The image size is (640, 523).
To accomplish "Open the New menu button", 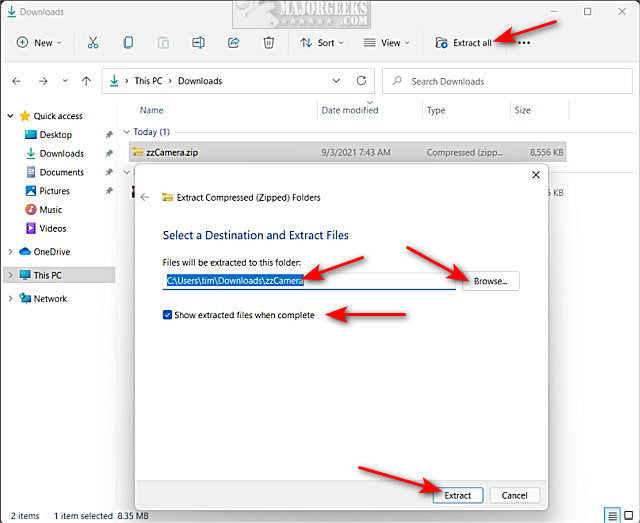I will [x=39, y=42].
